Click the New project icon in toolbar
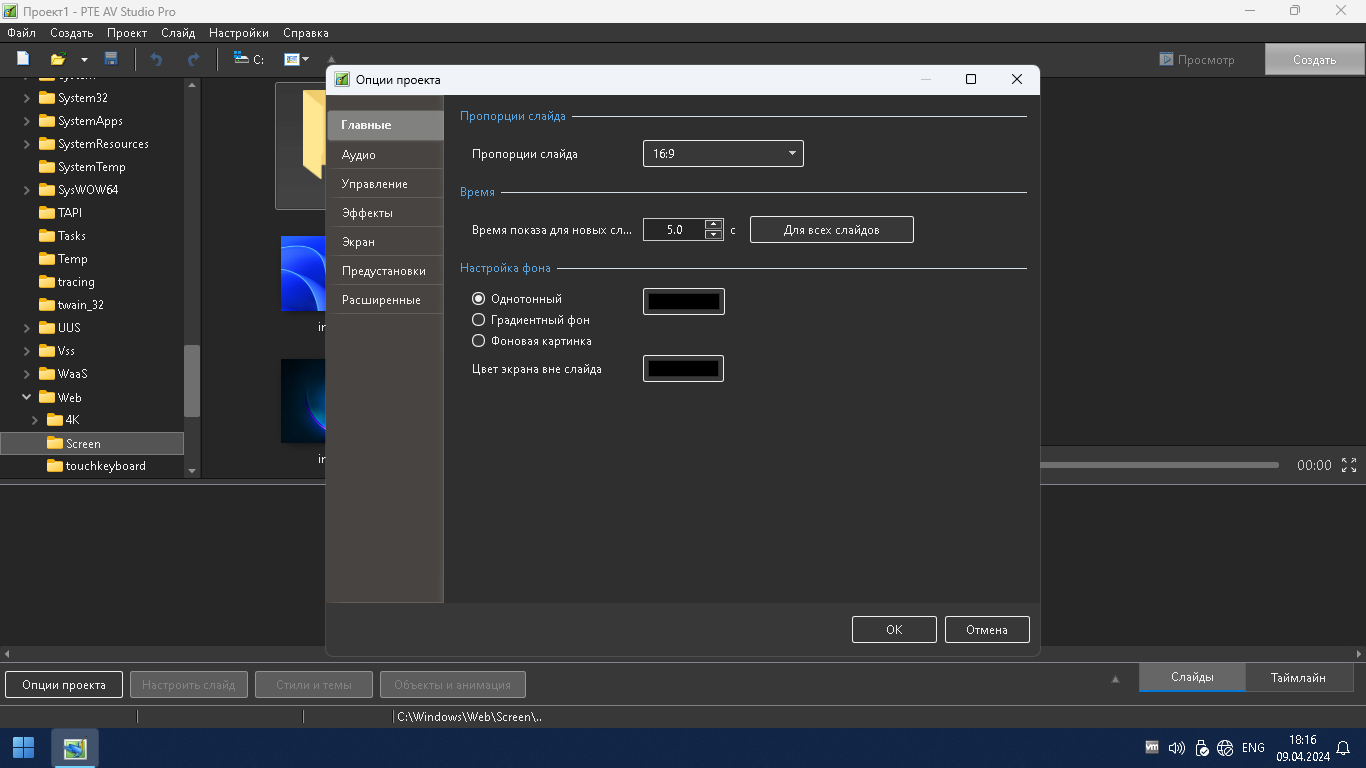This screenshot has width=1366, height=768. [23, 59]
